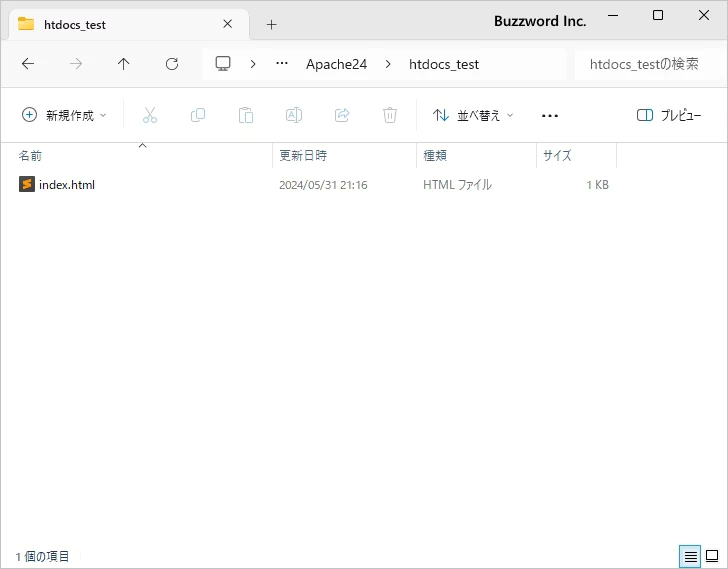This screenshot has height=569, width=728.
Task: Expand chevron between Apache24 and htdocs_test
Action: coord(388,64)
